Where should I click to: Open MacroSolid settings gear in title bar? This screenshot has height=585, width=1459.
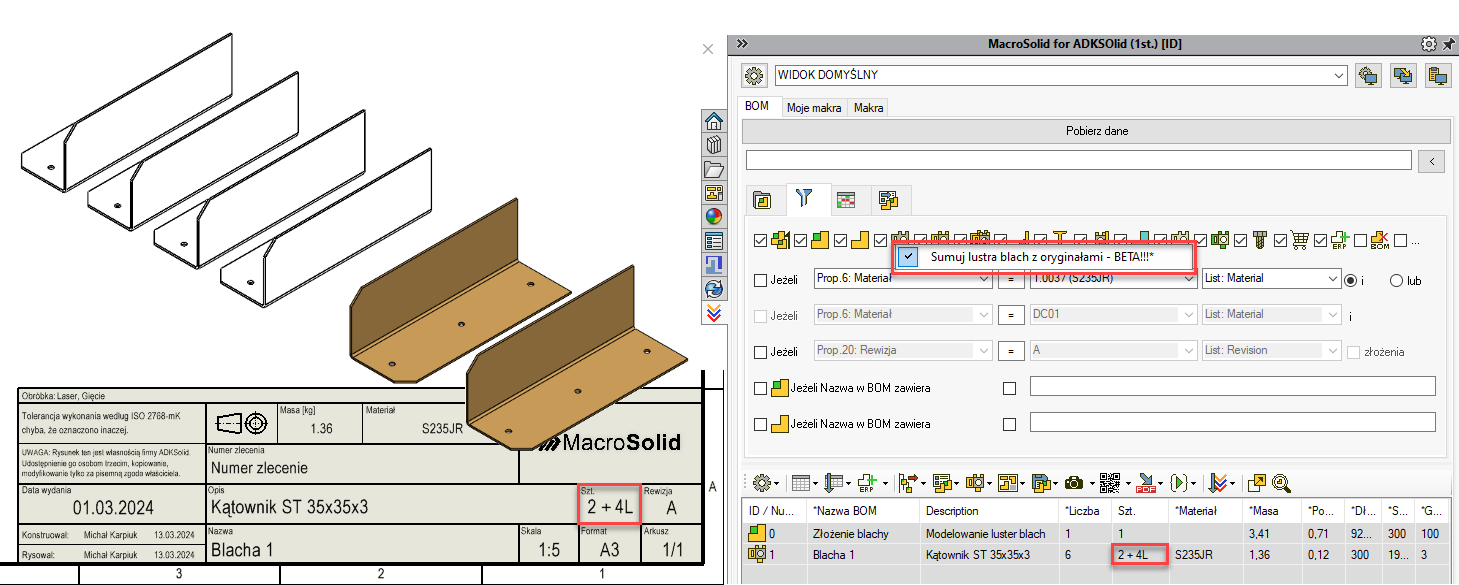point(1429,44)
